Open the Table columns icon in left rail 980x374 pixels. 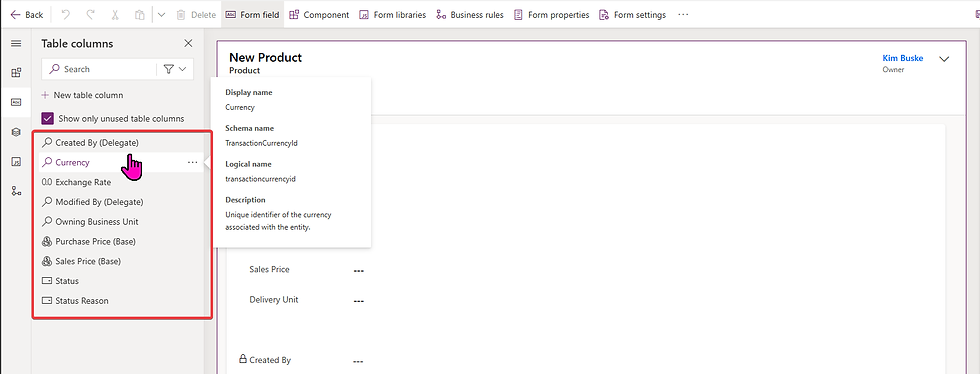click(16, 102)
